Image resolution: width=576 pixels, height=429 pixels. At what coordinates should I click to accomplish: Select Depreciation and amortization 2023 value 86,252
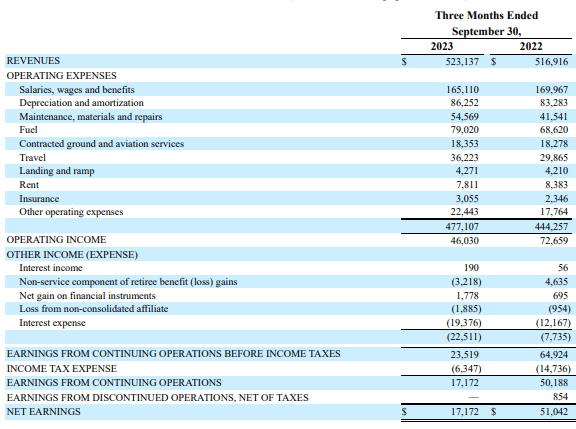click(x=464, y=103)
